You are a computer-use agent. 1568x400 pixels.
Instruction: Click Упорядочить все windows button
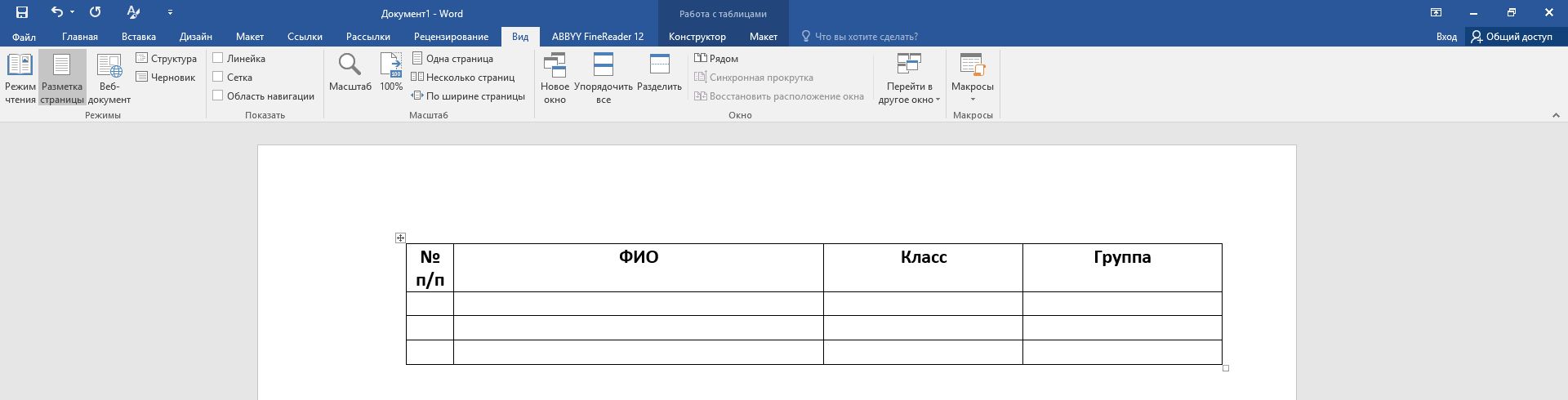pyautogui.click(x=604, y=79)
